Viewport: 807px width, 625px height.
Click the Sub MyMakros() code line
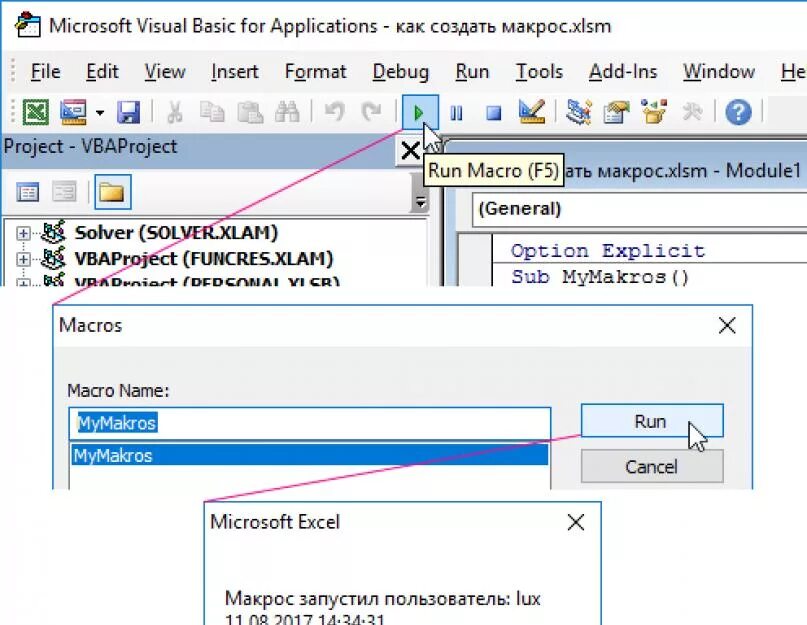(x=600, y=276)
